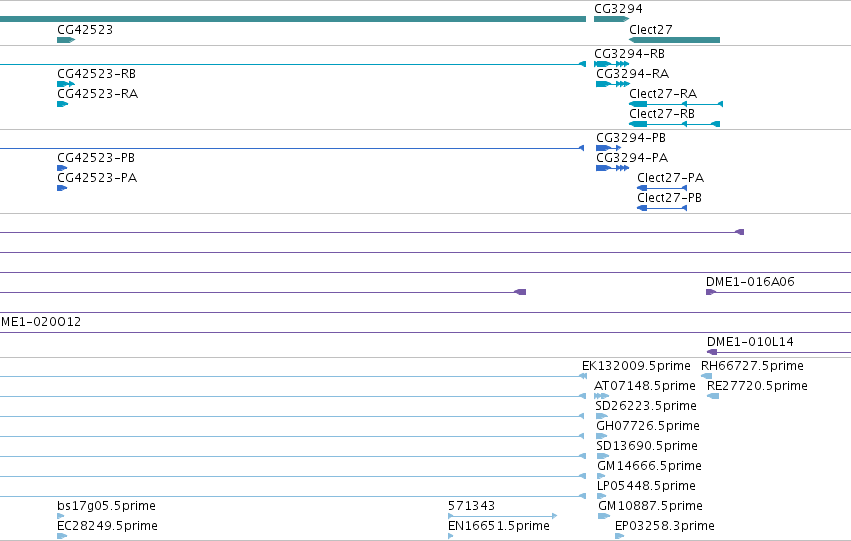Click the GM10887.5prime EST label
Viewport: 851px width, 541px height.
pos(651,506)
